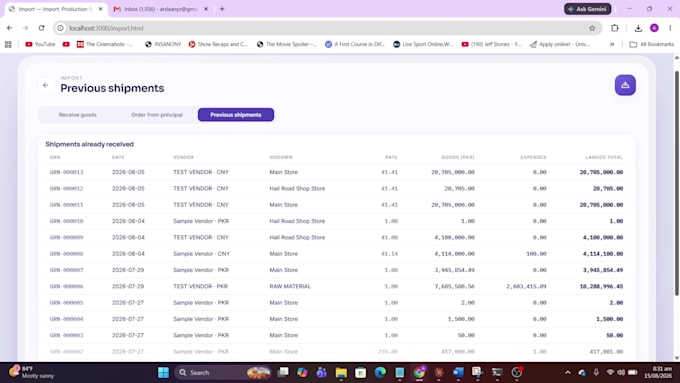
Task: Open Microsoft Word from the taskbar
Action: (458, 373)
